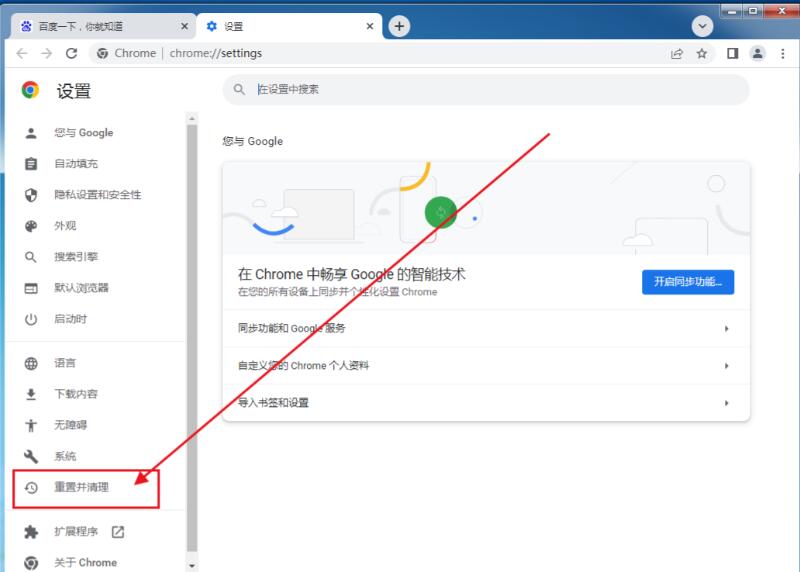Close the 设置 tab
This screenshot has width=800, height=572.
point(370,27)
